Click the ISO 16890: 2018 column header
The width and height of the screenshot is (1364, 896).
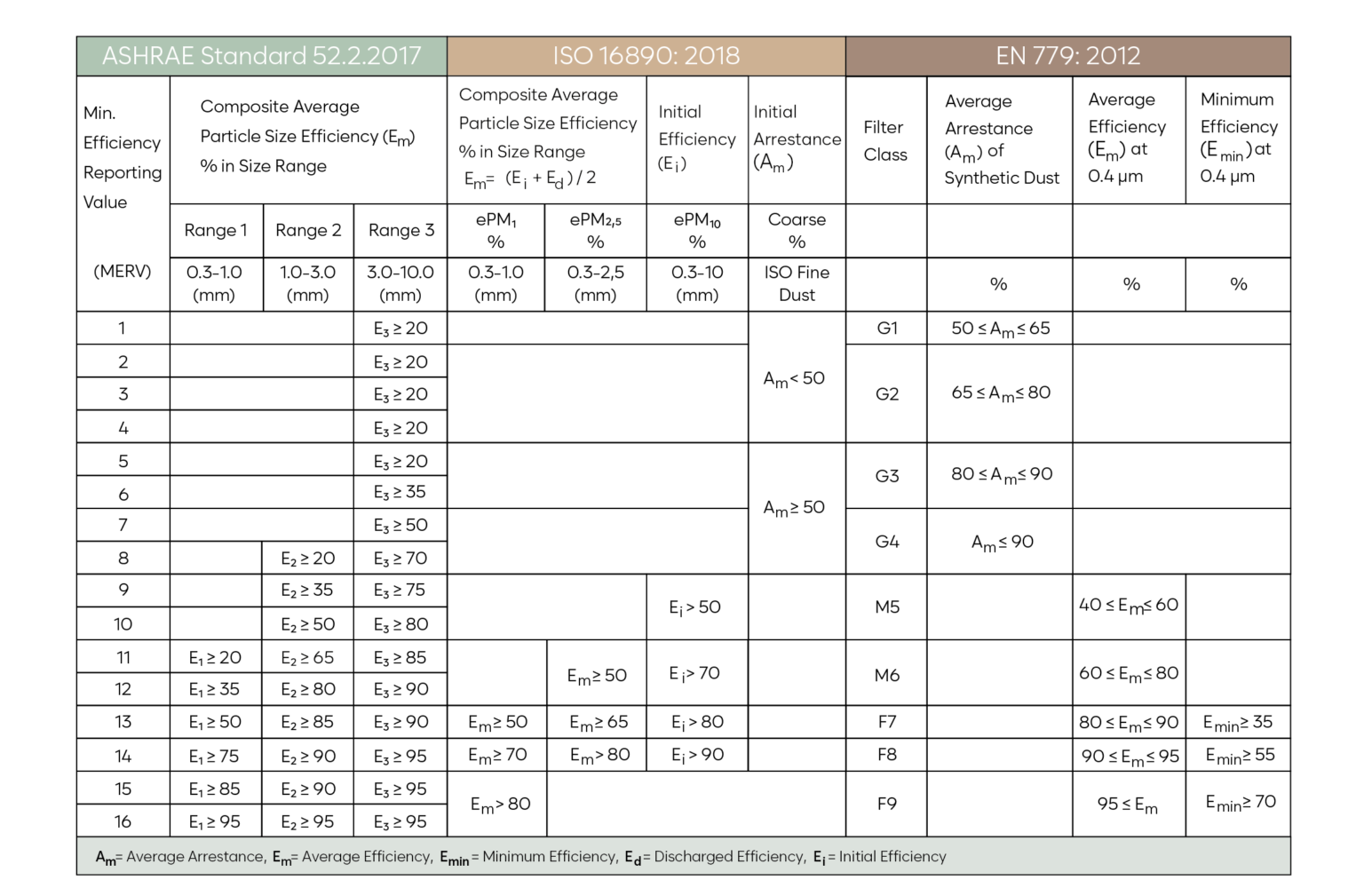point(646,56)
